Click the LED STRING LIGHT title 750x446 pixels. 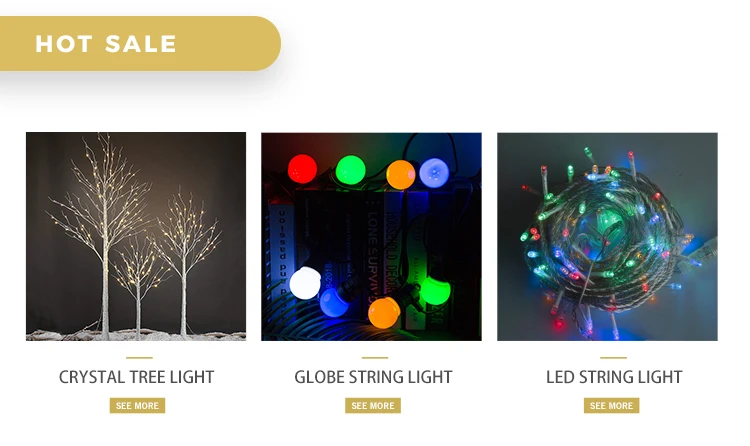pyautogui.click(x=614, y=377)
